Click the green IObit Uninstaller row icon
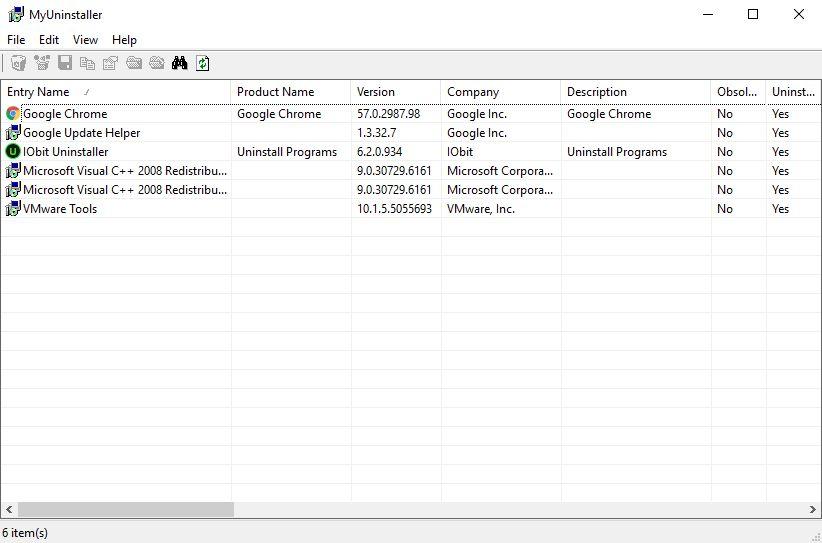 click(x=13, y=151)
